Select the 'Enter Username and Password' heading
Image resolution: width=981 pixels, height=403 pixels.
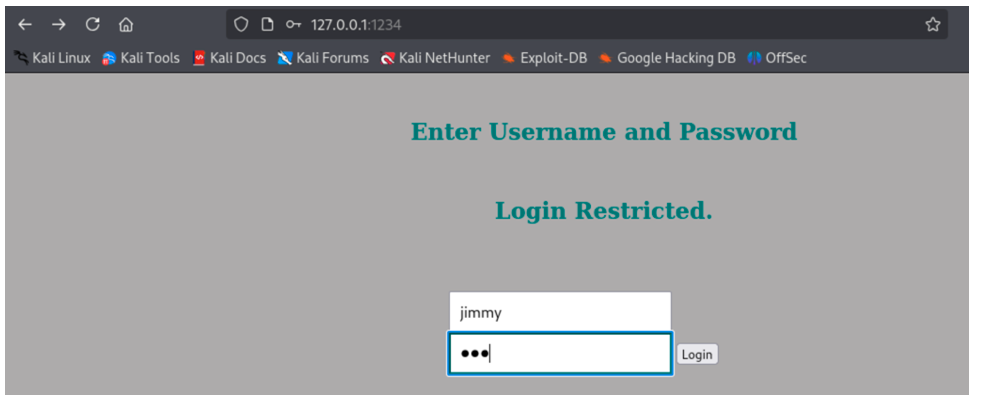pyautogui.click(x=604, y=132)
